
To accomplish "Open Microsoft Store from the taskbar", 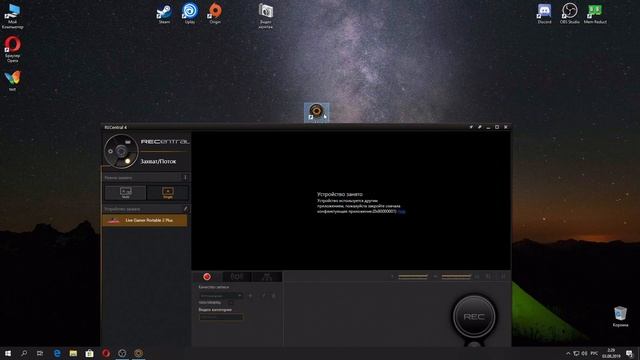I will click(89, 353).
